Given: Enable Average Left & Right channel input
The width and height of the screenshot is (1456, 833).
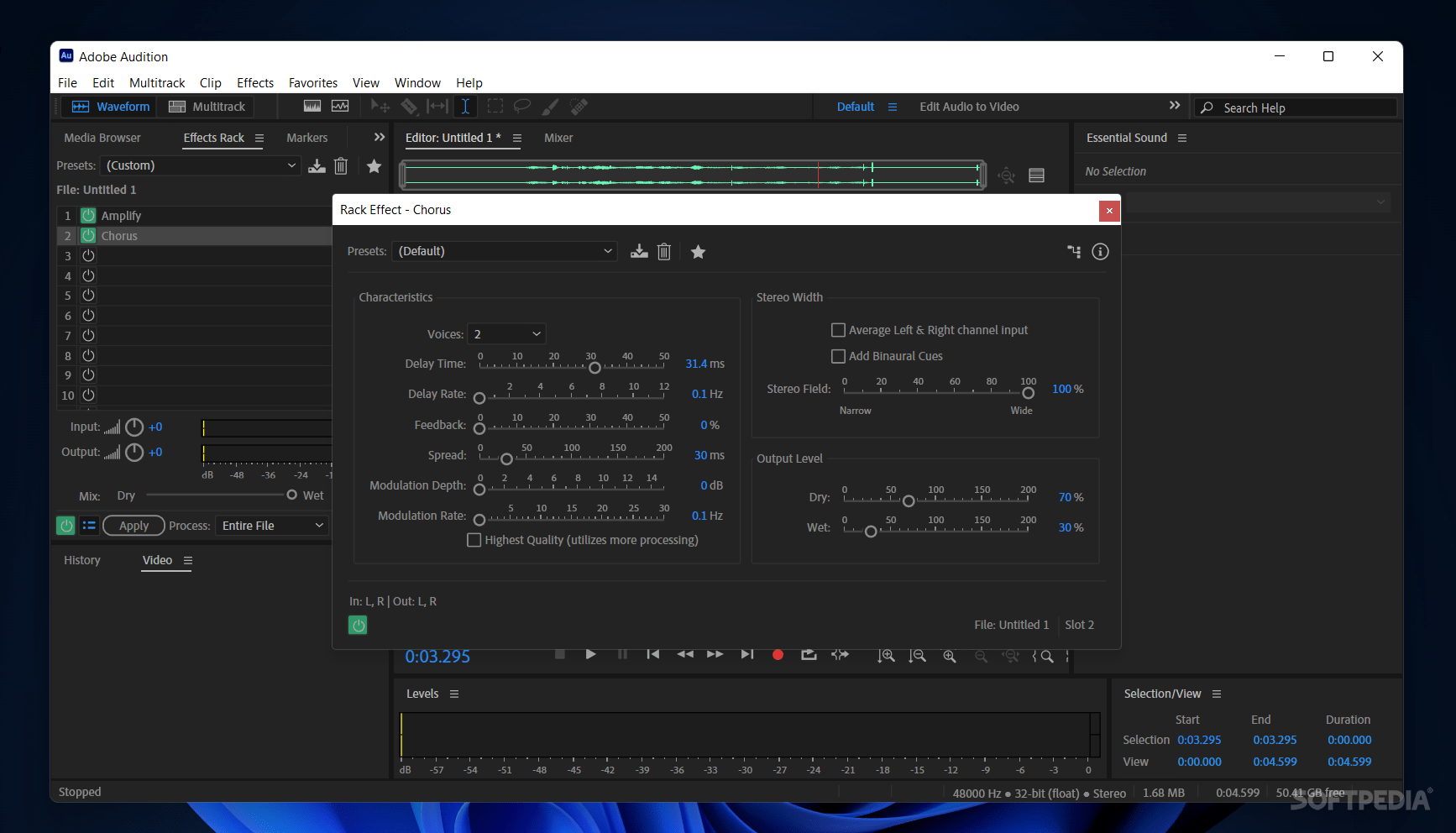Looking at the screenshot, I should 838,330.
